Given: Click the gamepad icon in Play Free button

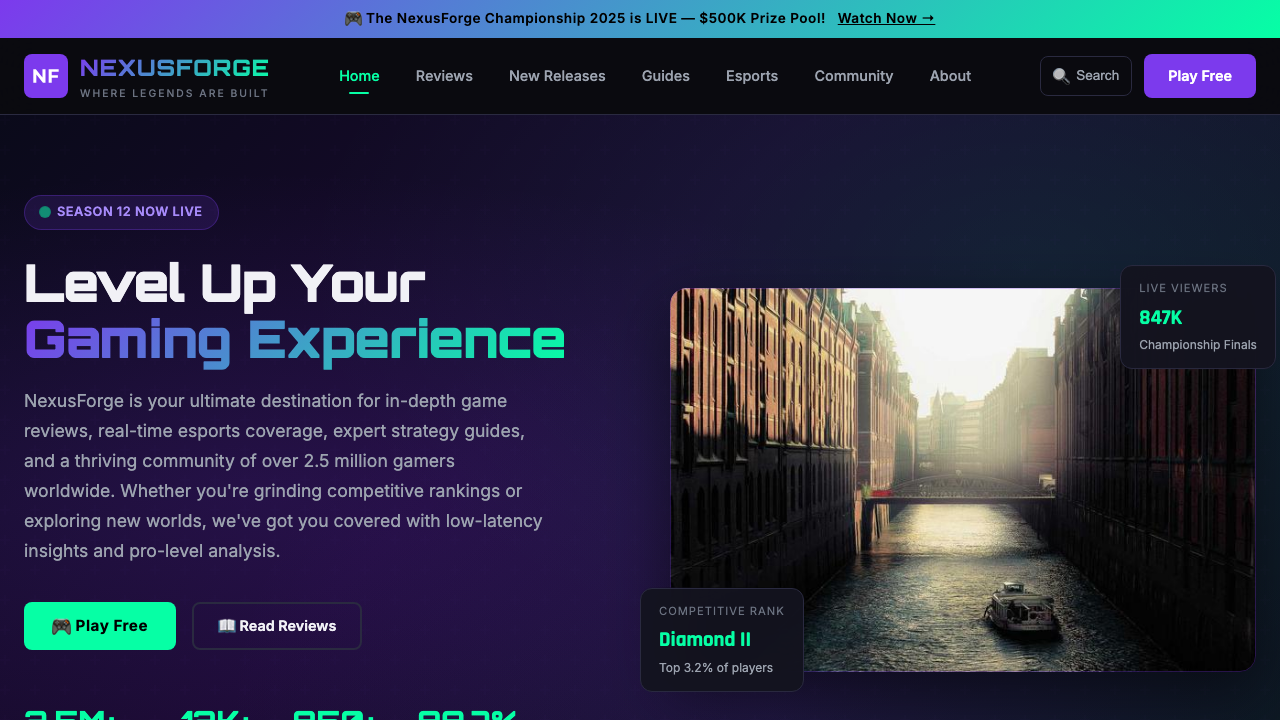Looking at the screenshot, I should coord(63,625).
